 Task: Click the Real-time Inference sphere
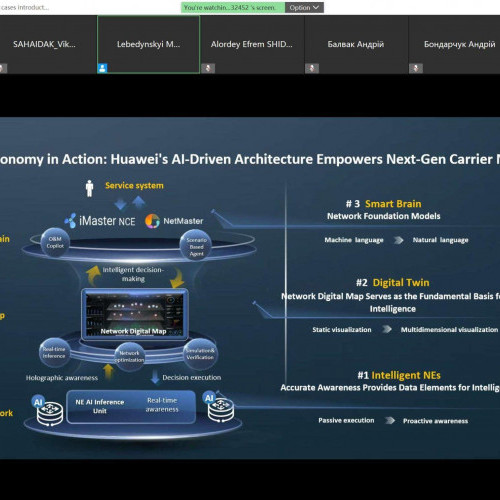point(54,353)
